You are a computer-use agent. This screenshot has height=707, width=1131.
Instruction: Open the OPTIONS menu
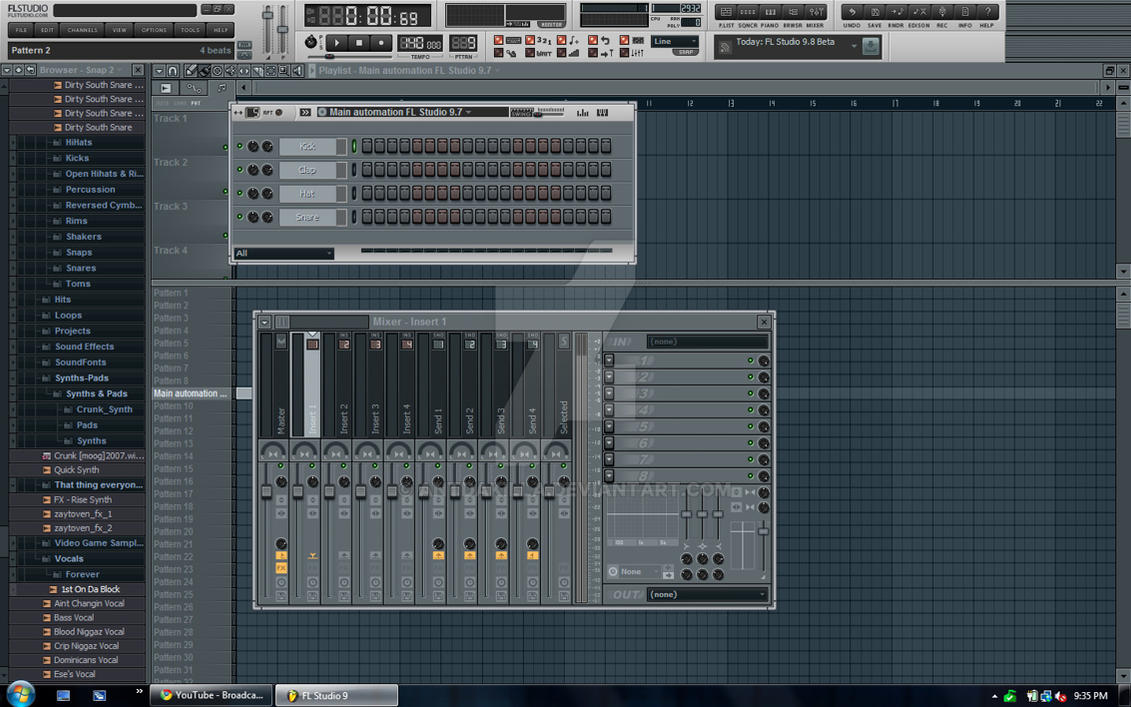(x=153, y=30)
